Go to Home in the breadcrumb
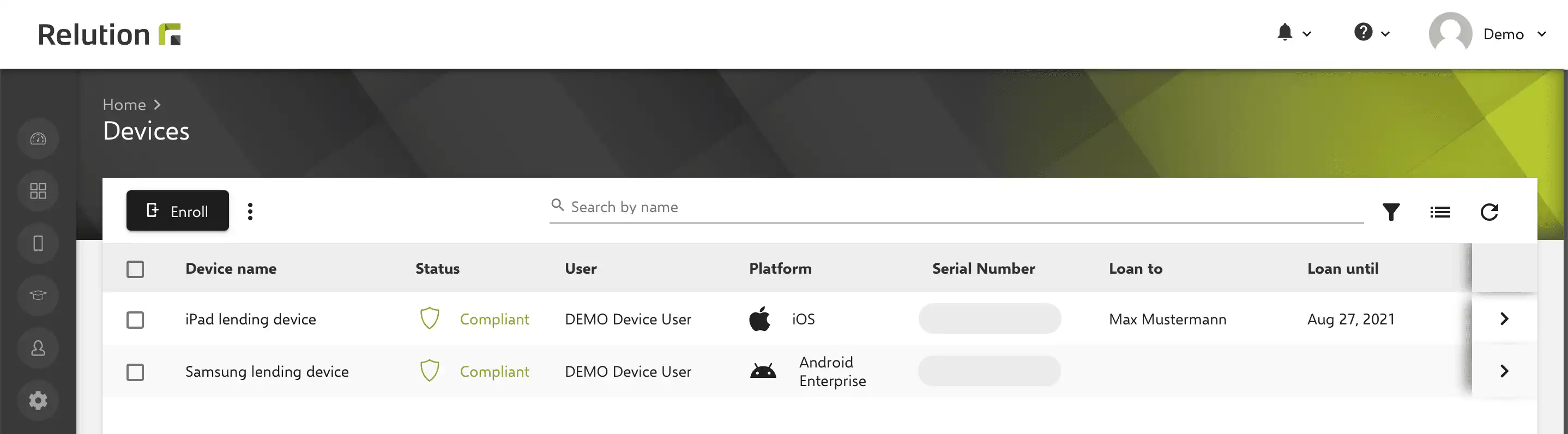 coord(124,105)
